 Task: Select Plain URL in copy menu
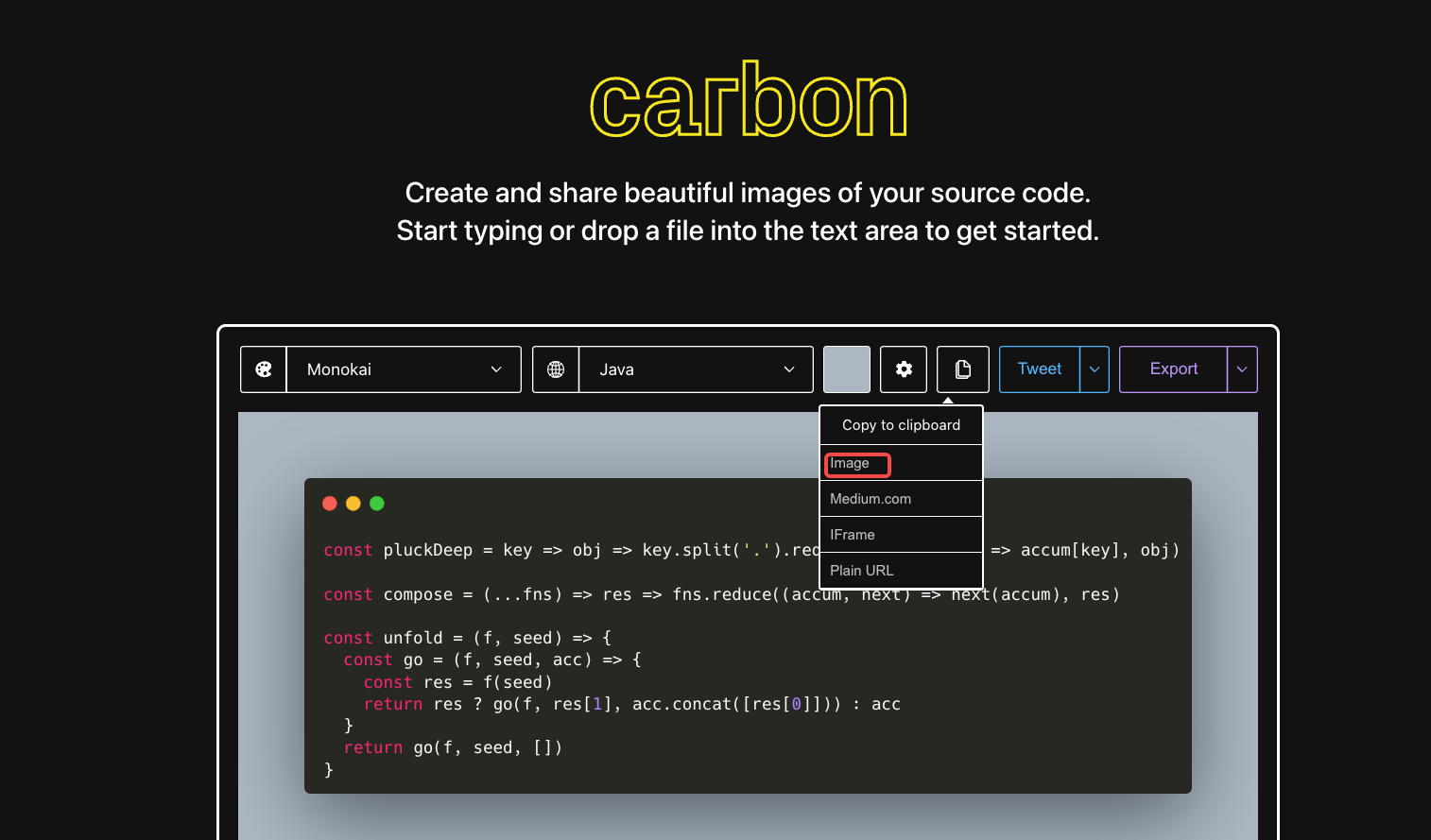[x=902, y=571]
